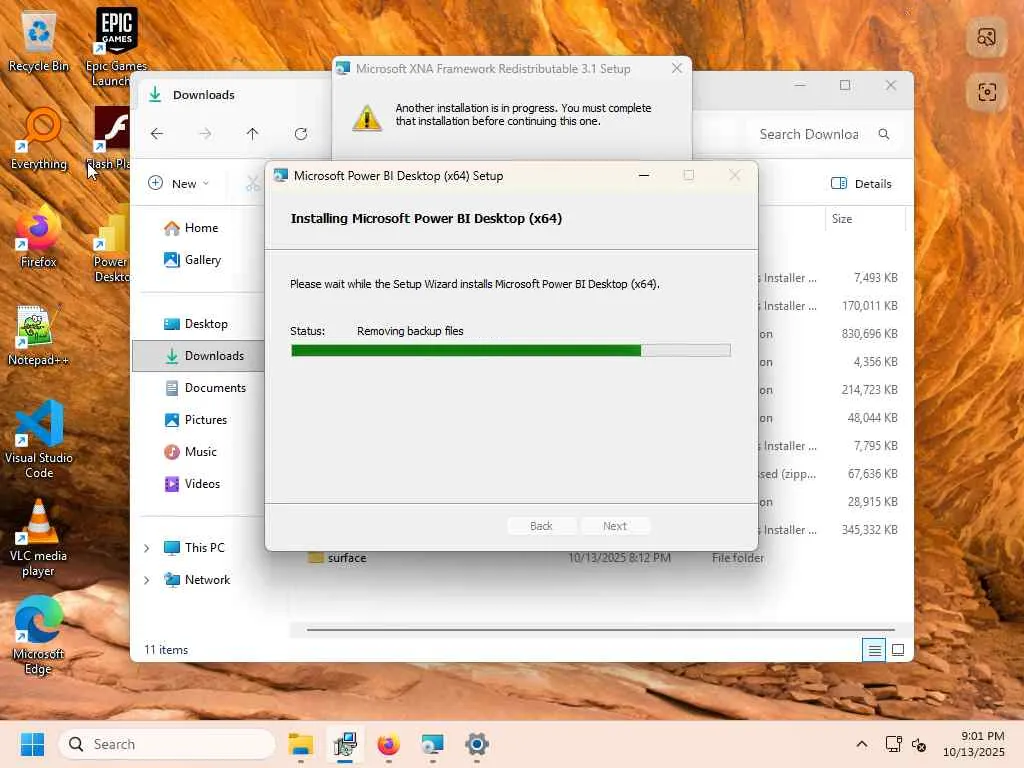Expand the This PC tree node
Screen dimensions: 1024x768
pyautogui.click(x=146, y=548)
